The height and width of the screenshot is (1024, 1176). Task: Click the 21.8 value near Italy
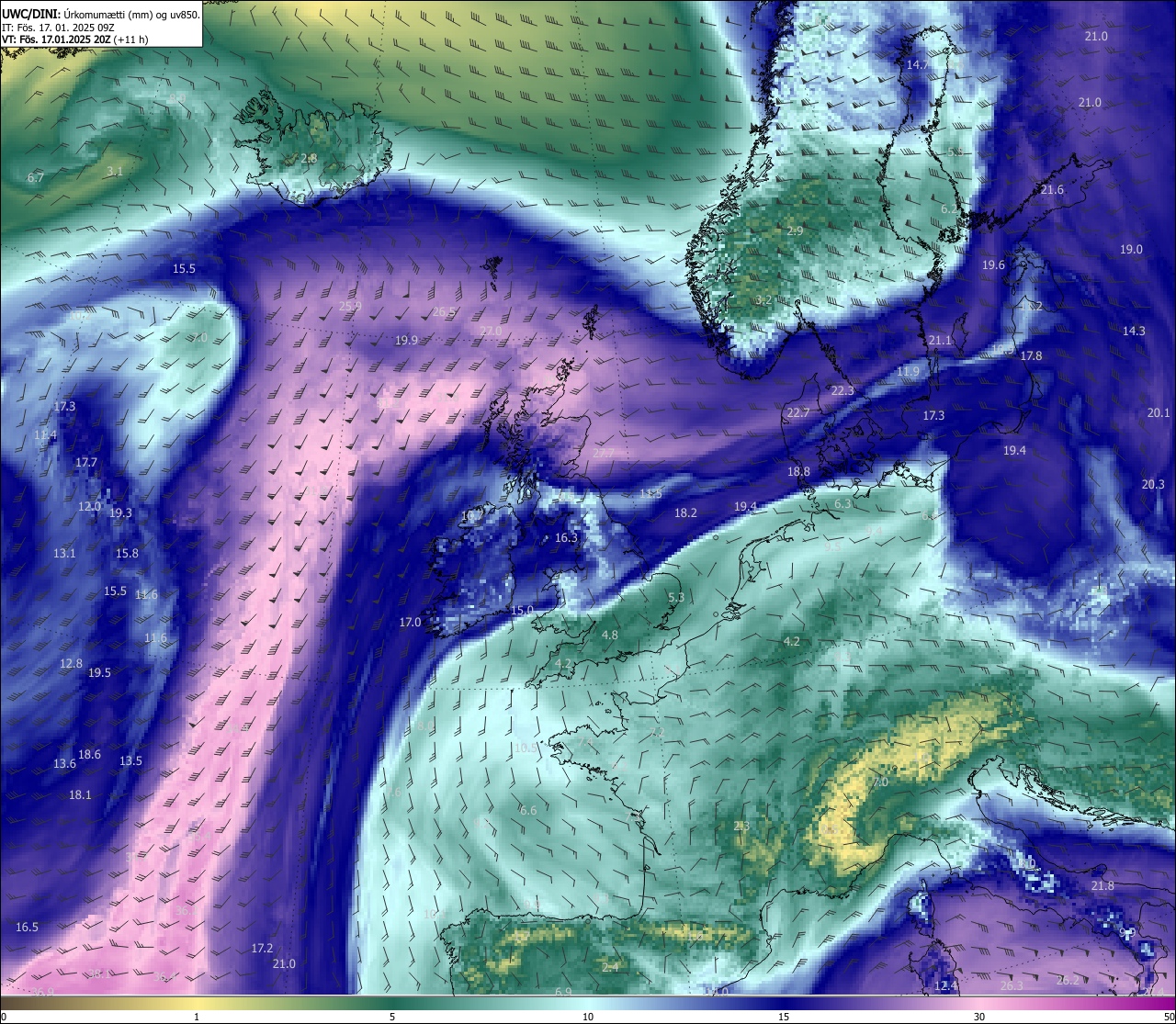tap(1102, 886)
